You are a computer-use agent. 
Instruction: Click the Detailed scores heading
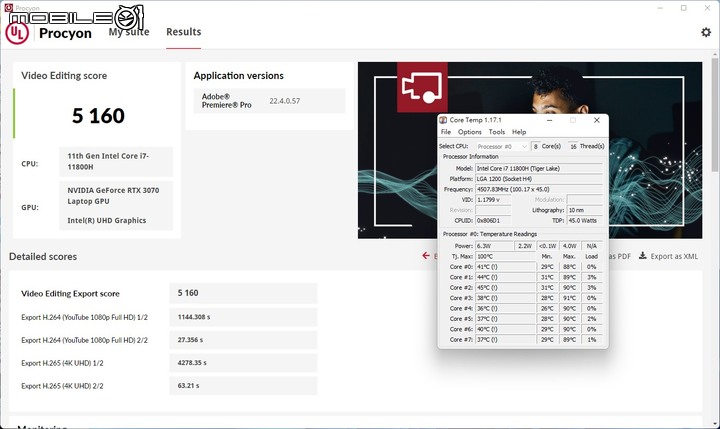pos(43,257)
